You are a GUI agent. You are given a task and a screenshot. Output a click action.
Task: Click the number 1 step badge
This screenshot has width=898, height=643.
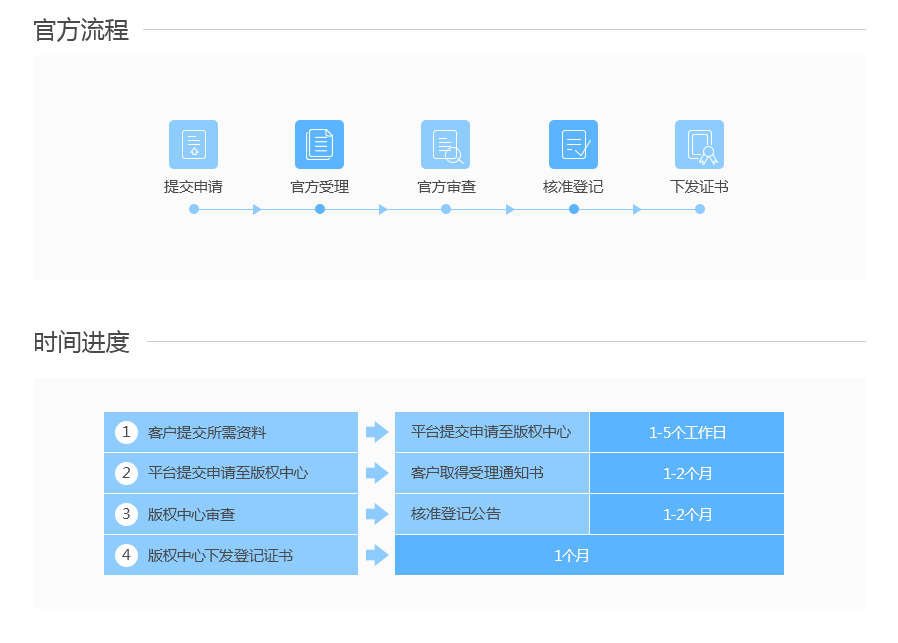126,432
